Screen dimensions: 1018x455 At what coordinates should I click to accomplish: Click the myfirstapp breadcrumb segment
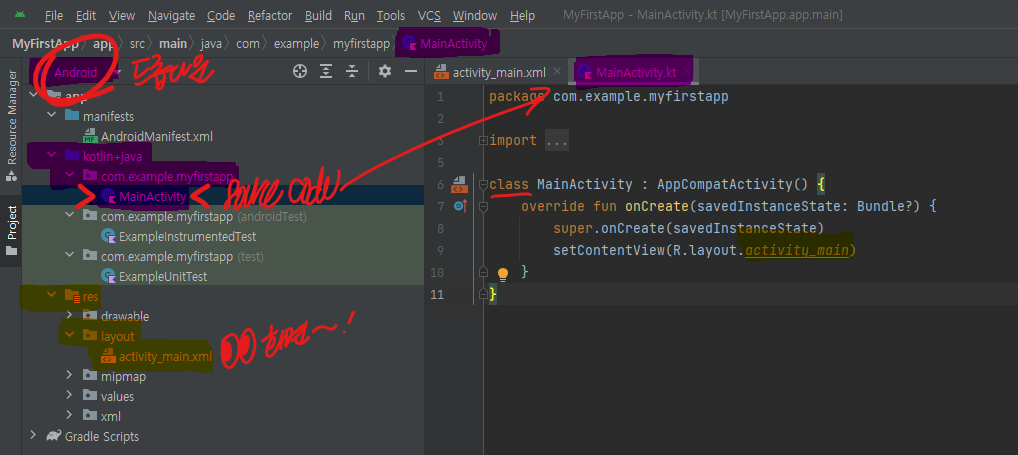tap(362, 44)
